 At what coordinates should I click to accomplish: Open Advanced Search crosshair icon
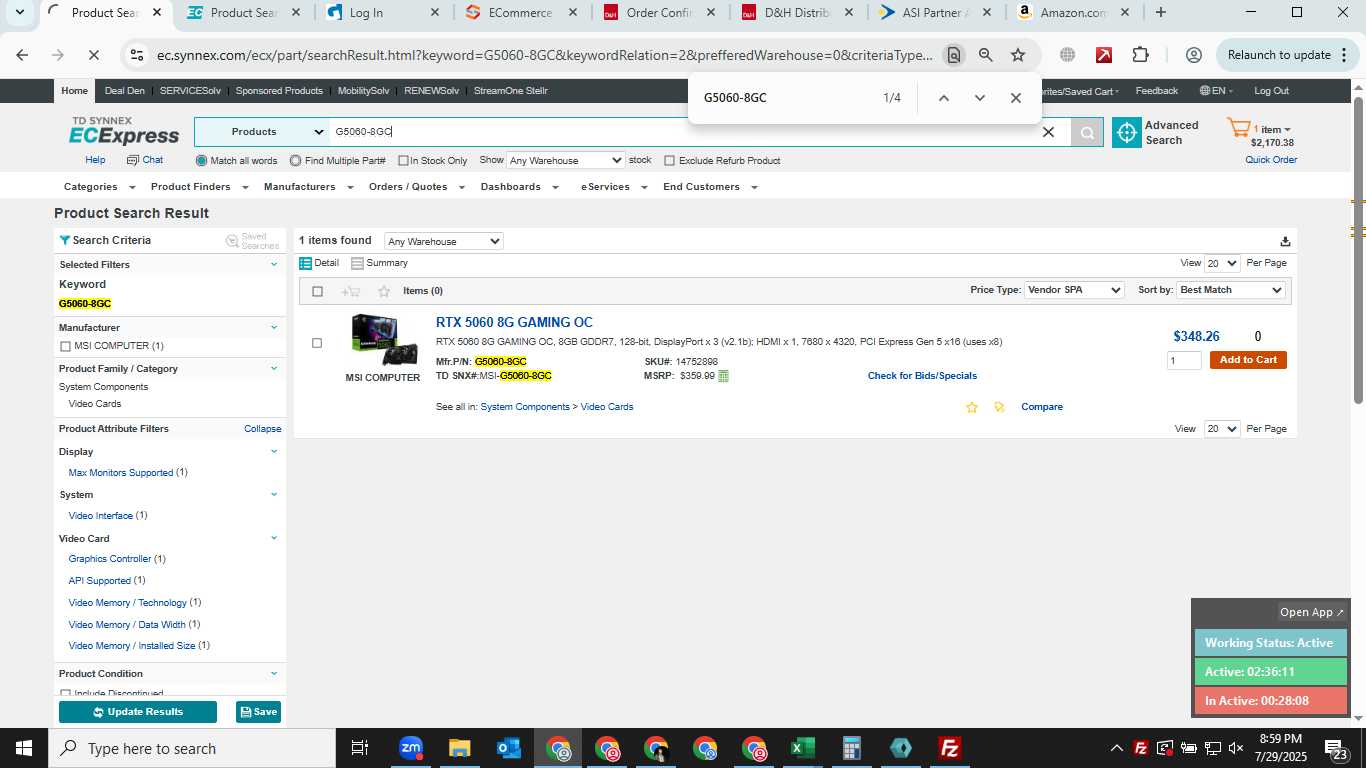pyautogui.click(x=1127, y=132)
